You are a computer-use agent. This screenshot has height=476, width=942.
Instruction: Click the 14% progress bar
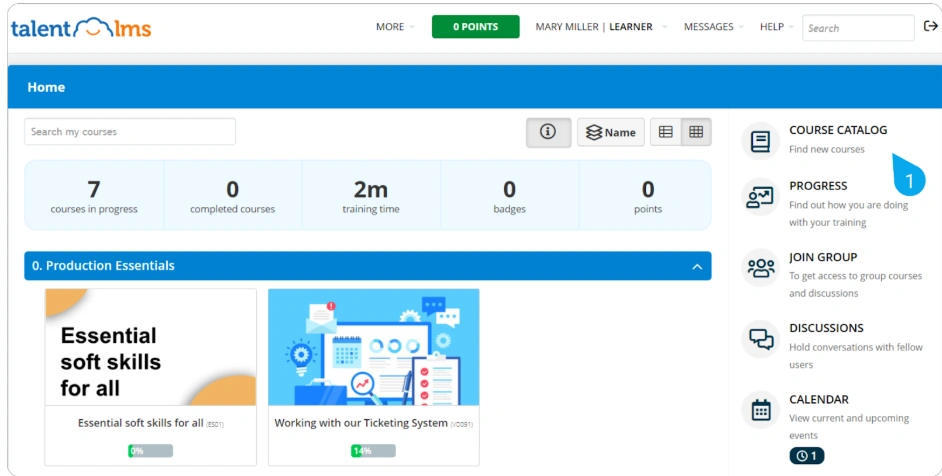[x=373, y=451]
